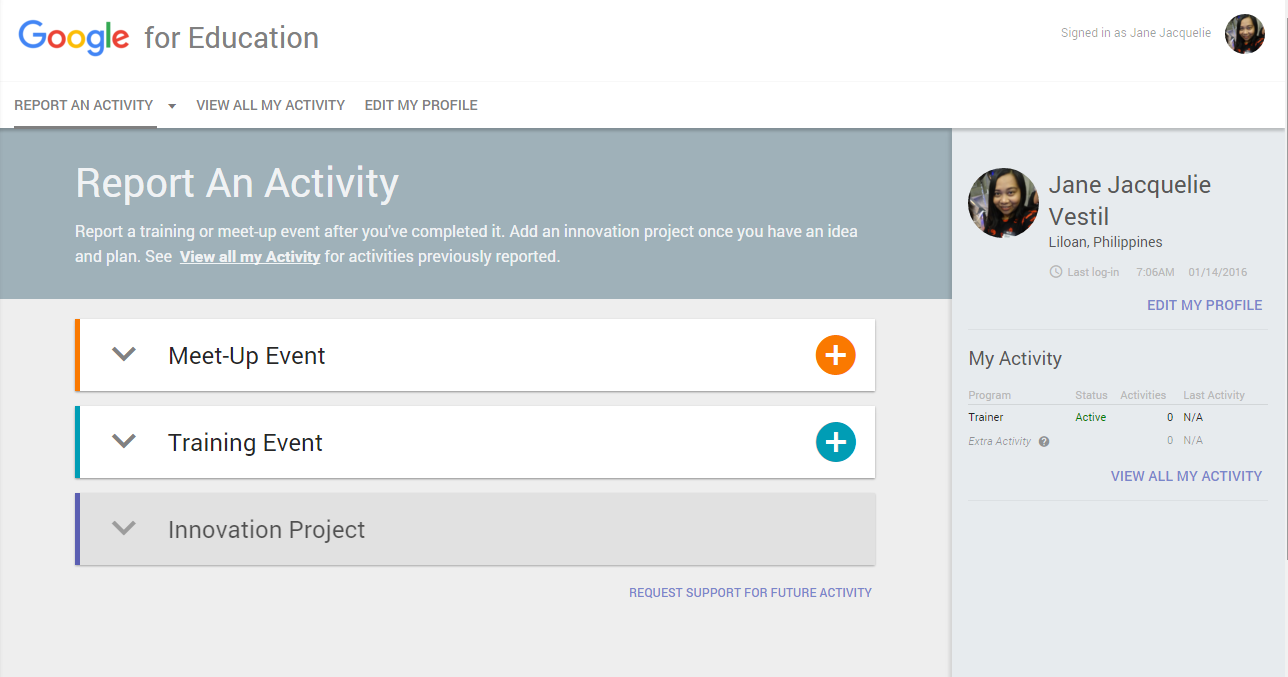The width and height of the screenshot is (1288, 677).
Task: Open the Edit My Profile tab
Action: click(x=421, y=105)
